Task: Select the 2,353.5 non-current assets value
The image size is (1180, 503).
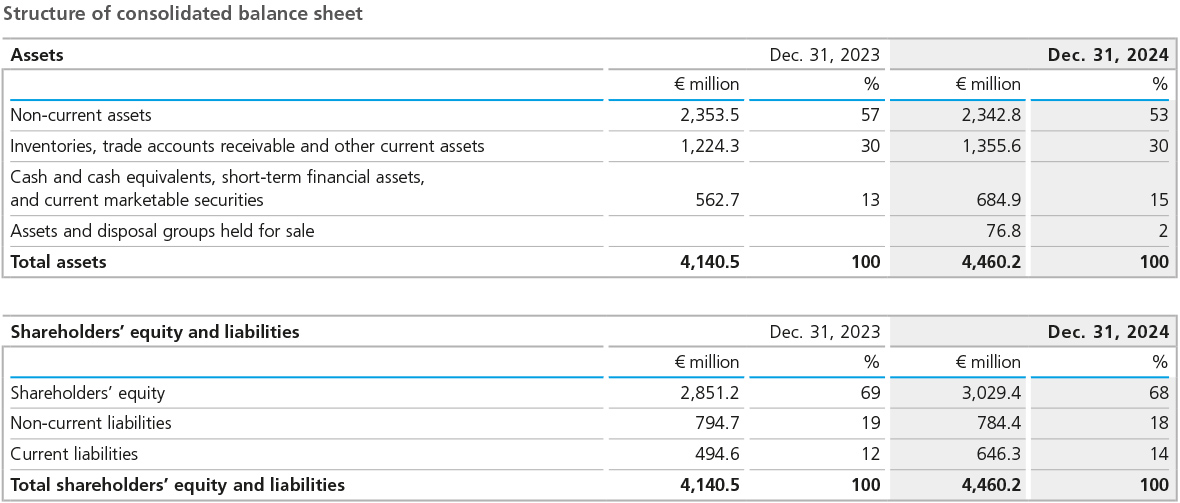Action: [709, 115]
